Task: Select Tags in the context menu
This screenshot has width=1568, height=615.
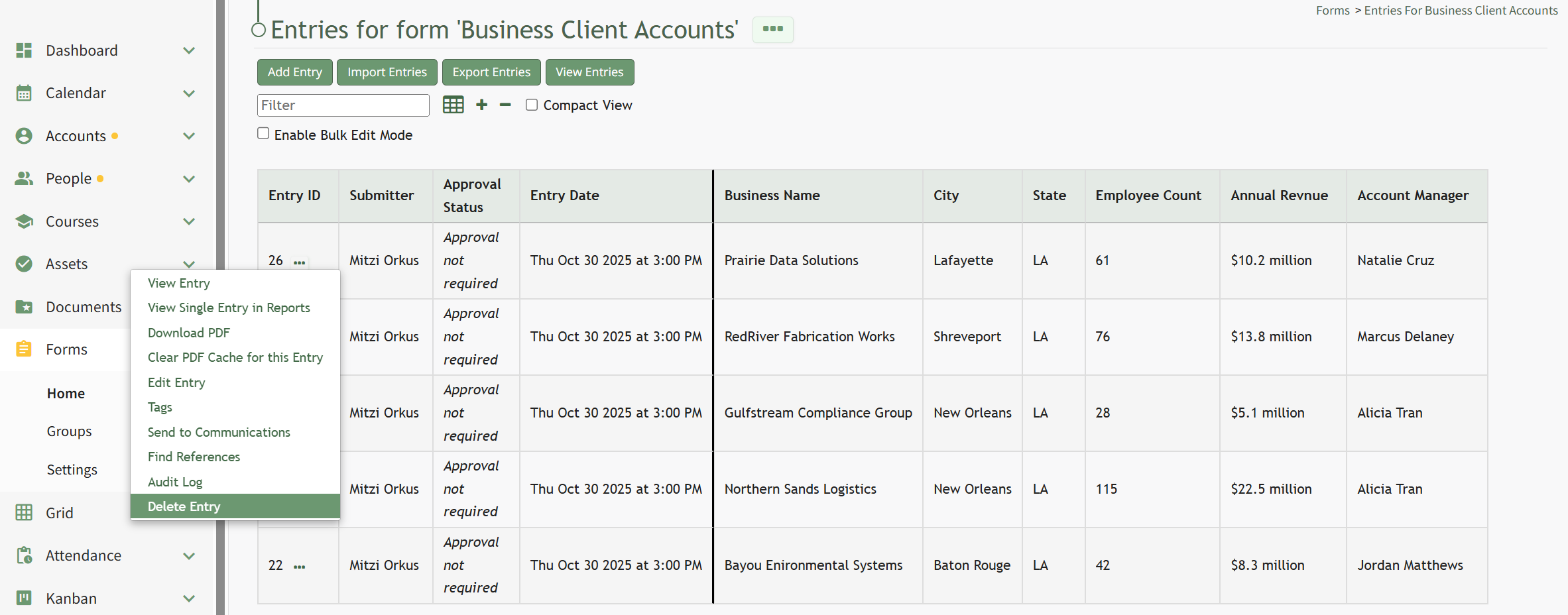Action: point(235,407)
